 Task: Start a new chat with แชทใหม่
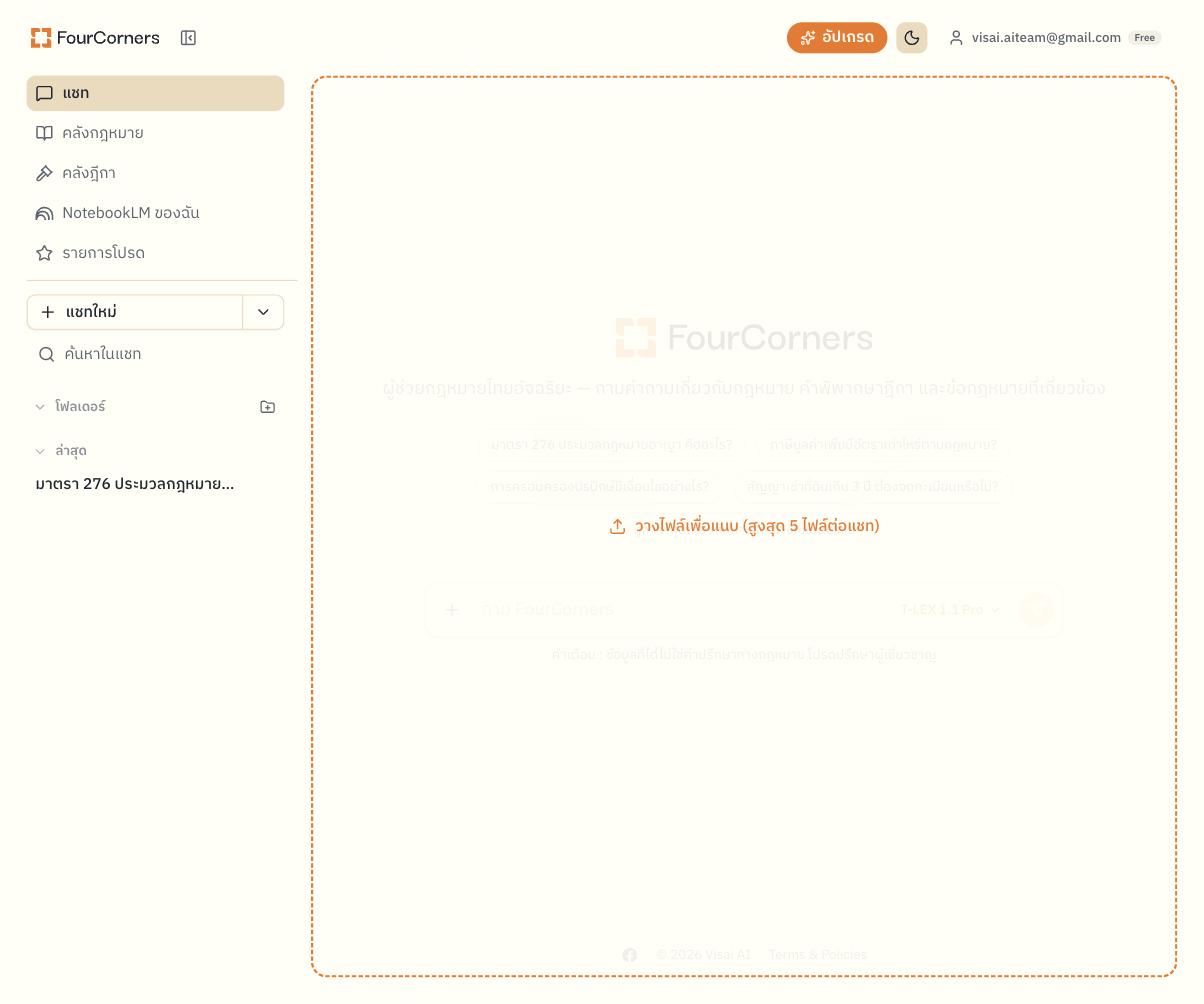click(x=135, y=312)
